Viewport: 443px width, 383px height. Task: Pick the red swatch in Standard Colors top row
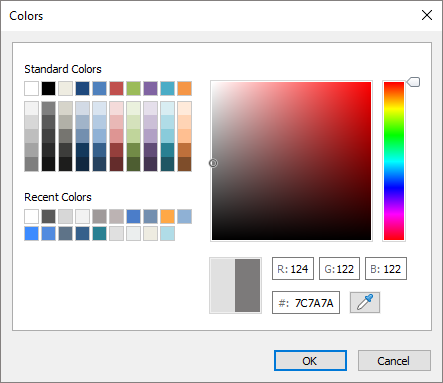point(116,89)
